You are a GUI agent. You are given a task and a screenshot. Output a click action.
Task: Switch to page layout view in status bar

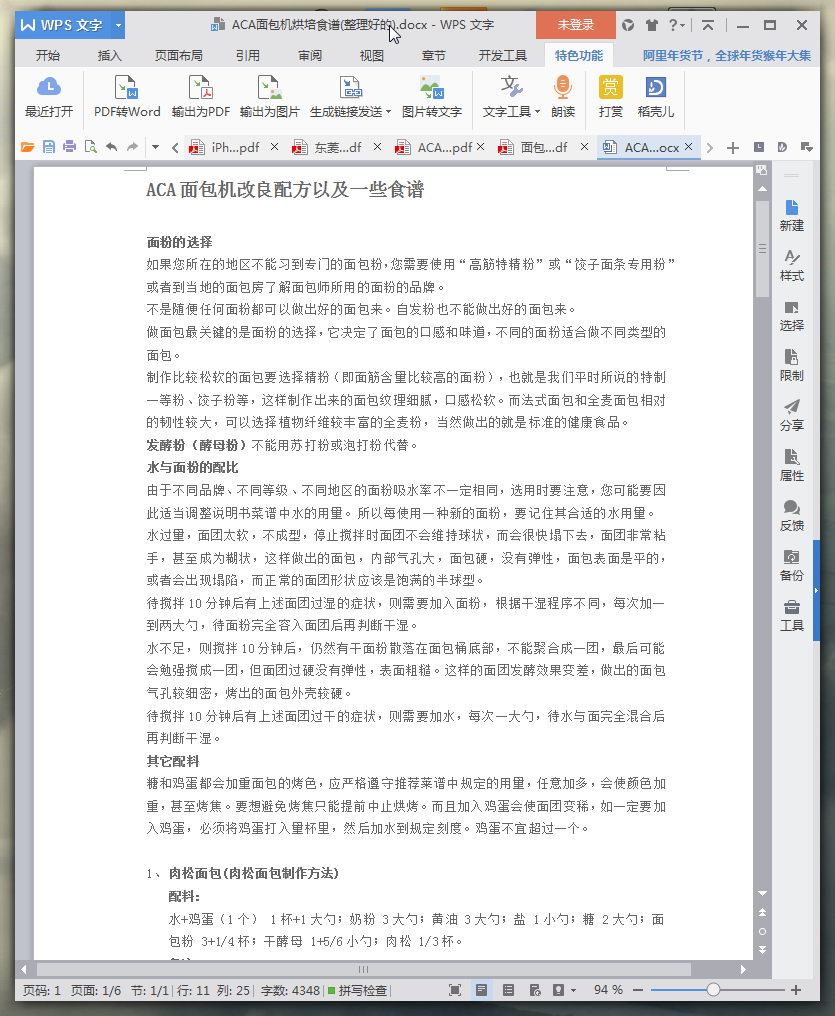point(481,990)
